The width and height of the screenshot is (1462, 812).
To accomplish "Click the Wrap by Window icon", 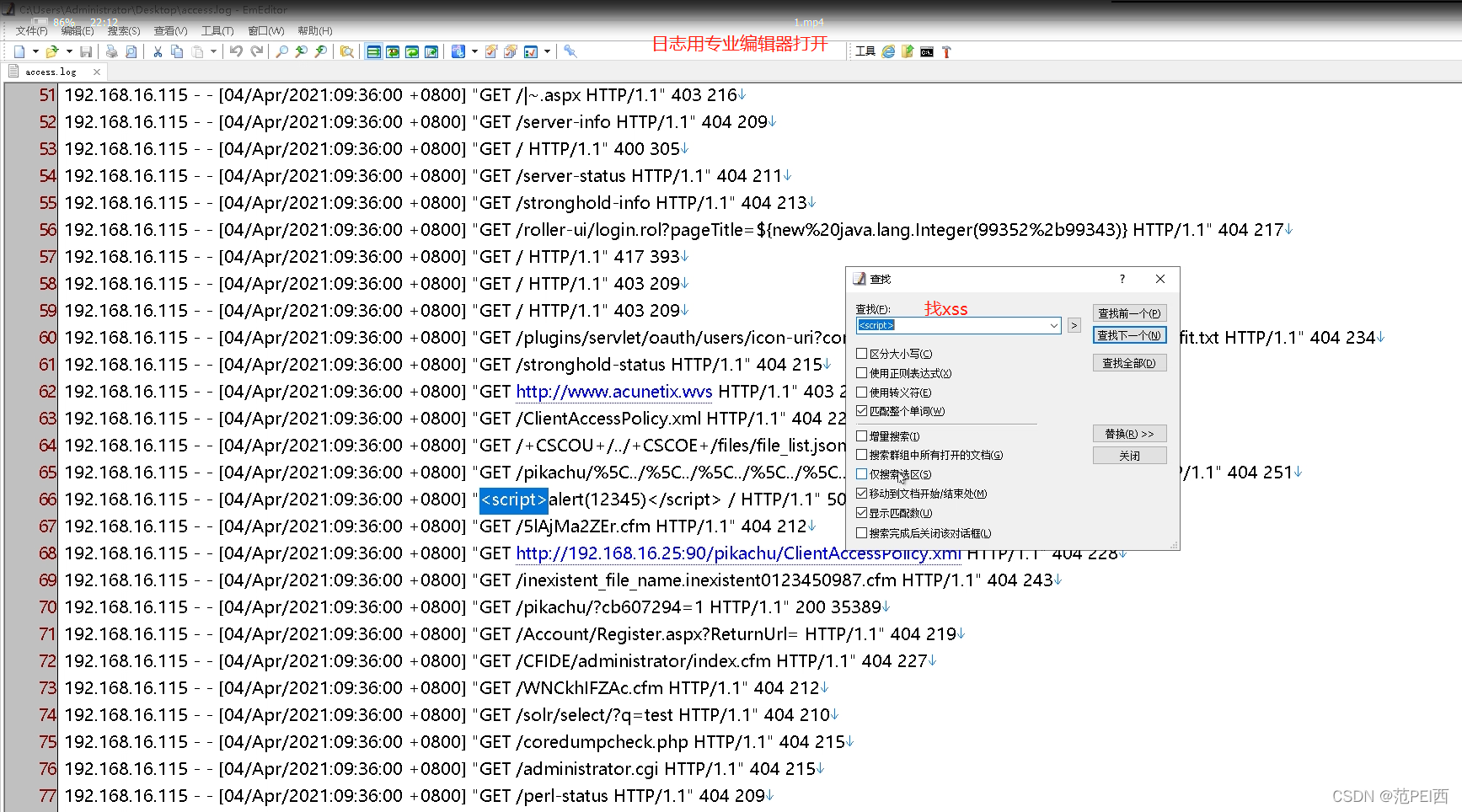I will [x=412, y=51].
